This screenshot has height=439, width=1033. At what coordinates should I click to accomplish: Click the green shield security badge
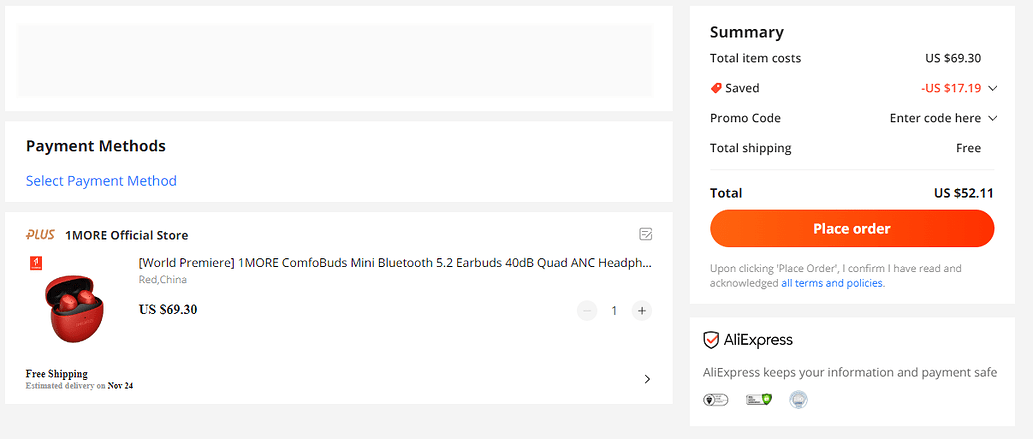tap(758, 399)
